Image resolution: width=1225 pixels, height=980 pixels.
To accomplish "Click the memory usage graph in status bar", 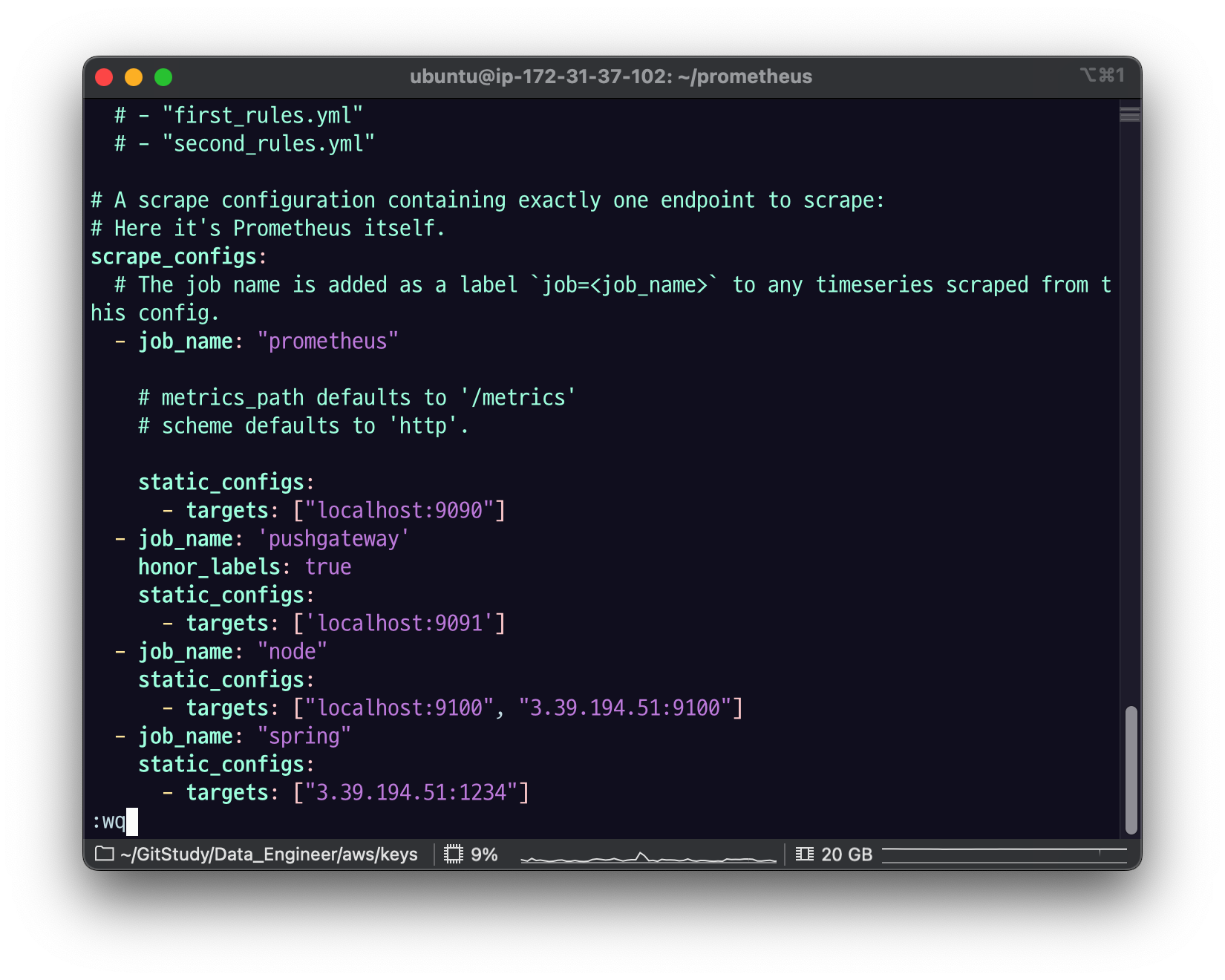I will point(1004,855).
